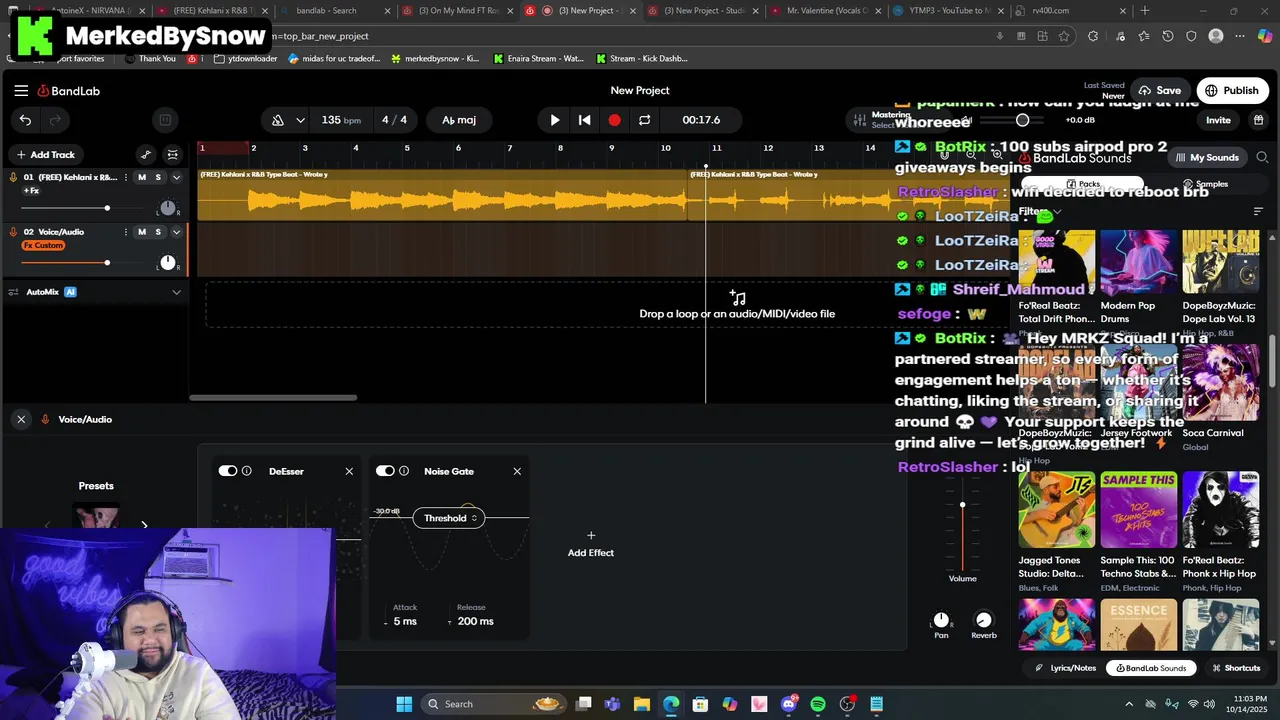Switch to the Packs tab
The image size is (1280, 720).
point(1083,184)
